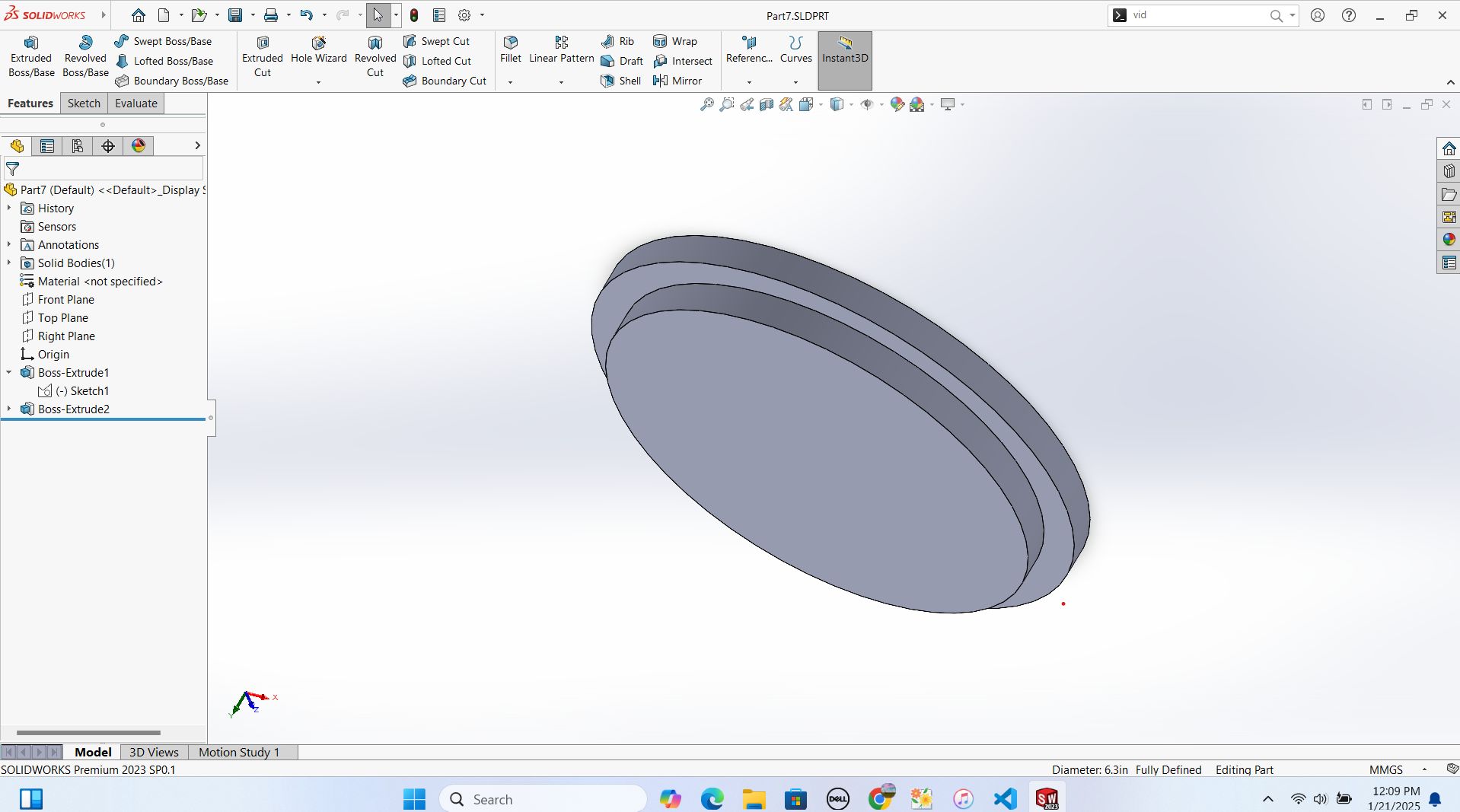Viewport: 1460px width, 812px height.
Task: Apply the Fillet feature
Action: tap(511, 49)
